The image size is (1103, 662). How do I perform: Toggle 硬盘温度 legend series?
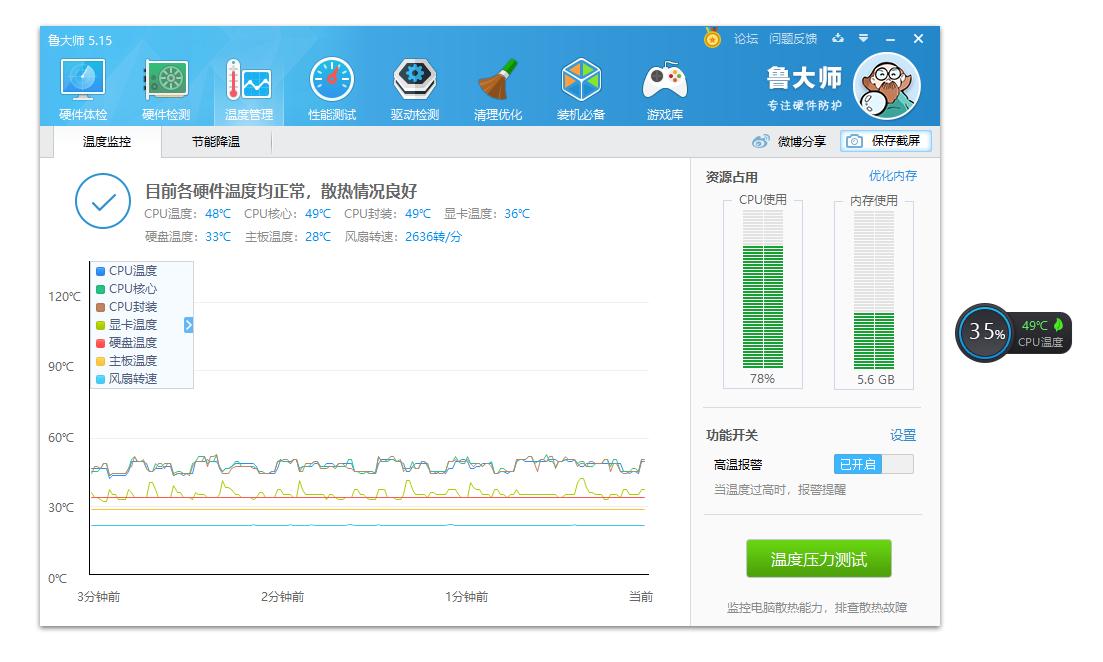[127, 343]
